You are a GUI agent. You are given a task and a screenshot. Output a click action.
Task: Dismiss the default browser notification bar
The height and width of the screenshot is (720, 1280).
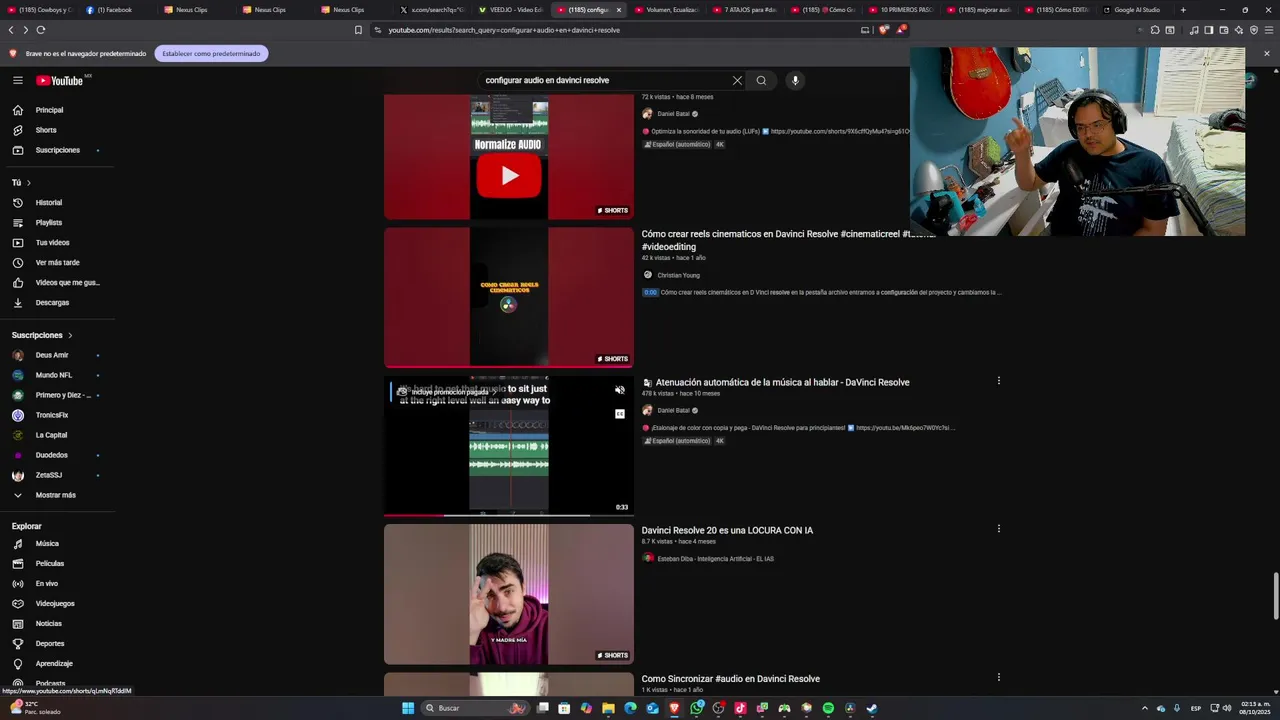point(1267,53)
